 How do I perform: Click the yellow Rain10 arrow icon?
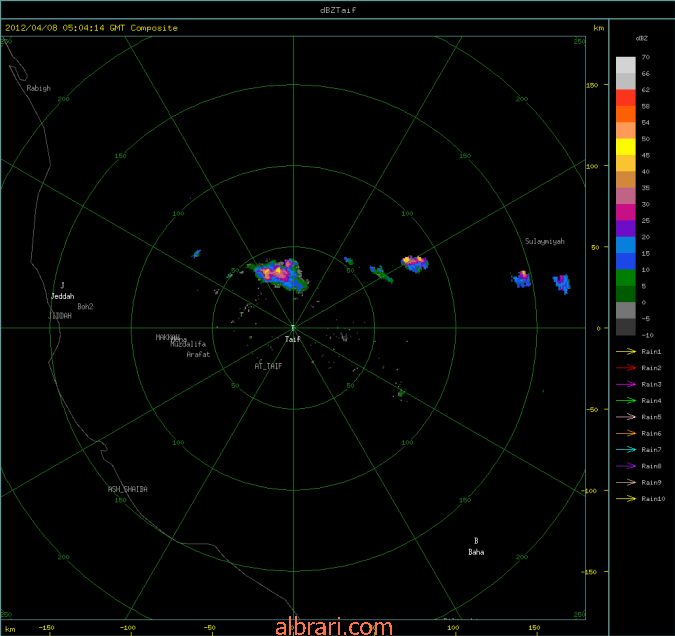tap(626, 499)
